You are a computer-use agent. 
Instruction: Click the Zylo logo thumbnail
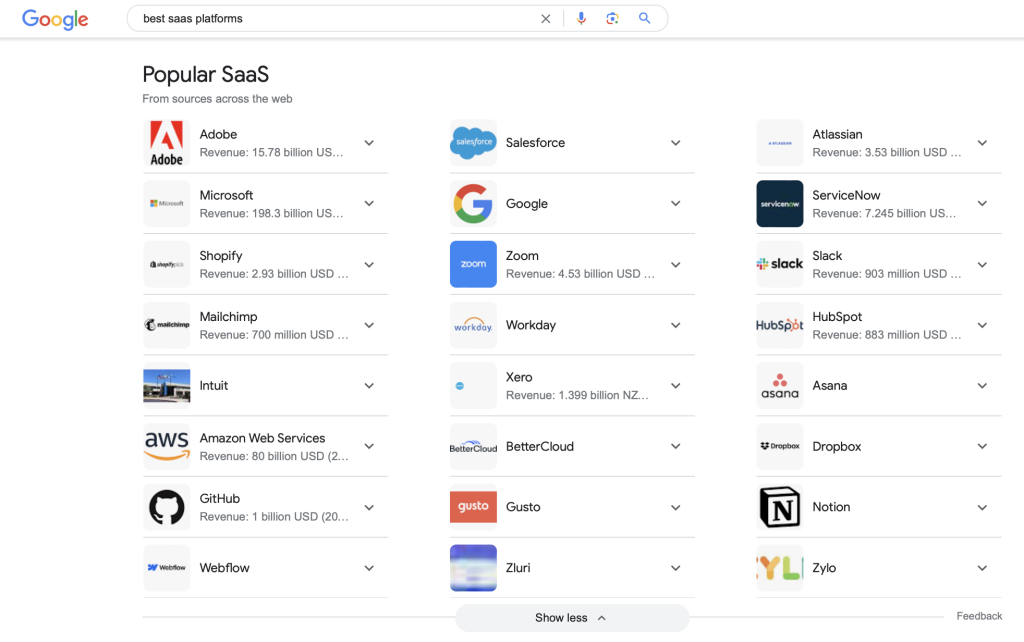780,568
